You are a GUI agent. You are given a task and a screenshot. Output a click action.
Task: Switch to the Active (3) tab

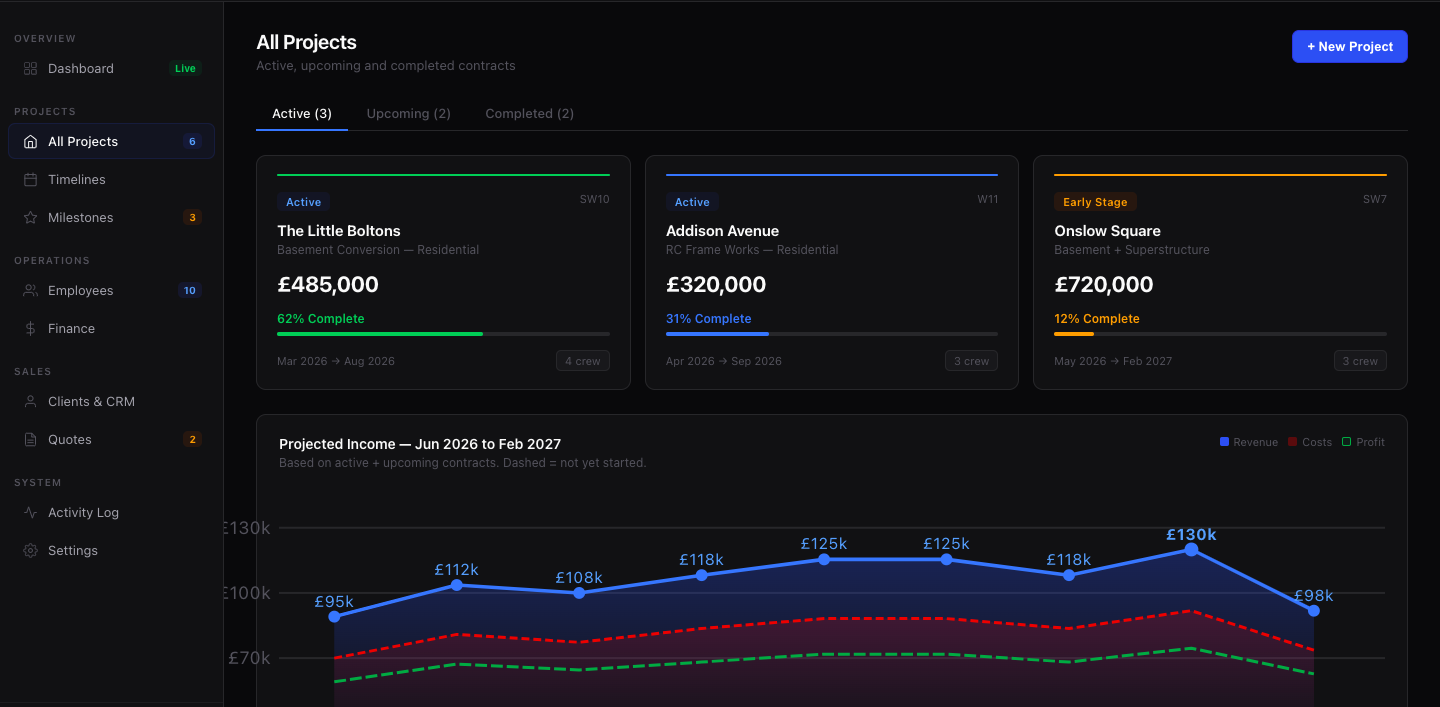302,114
